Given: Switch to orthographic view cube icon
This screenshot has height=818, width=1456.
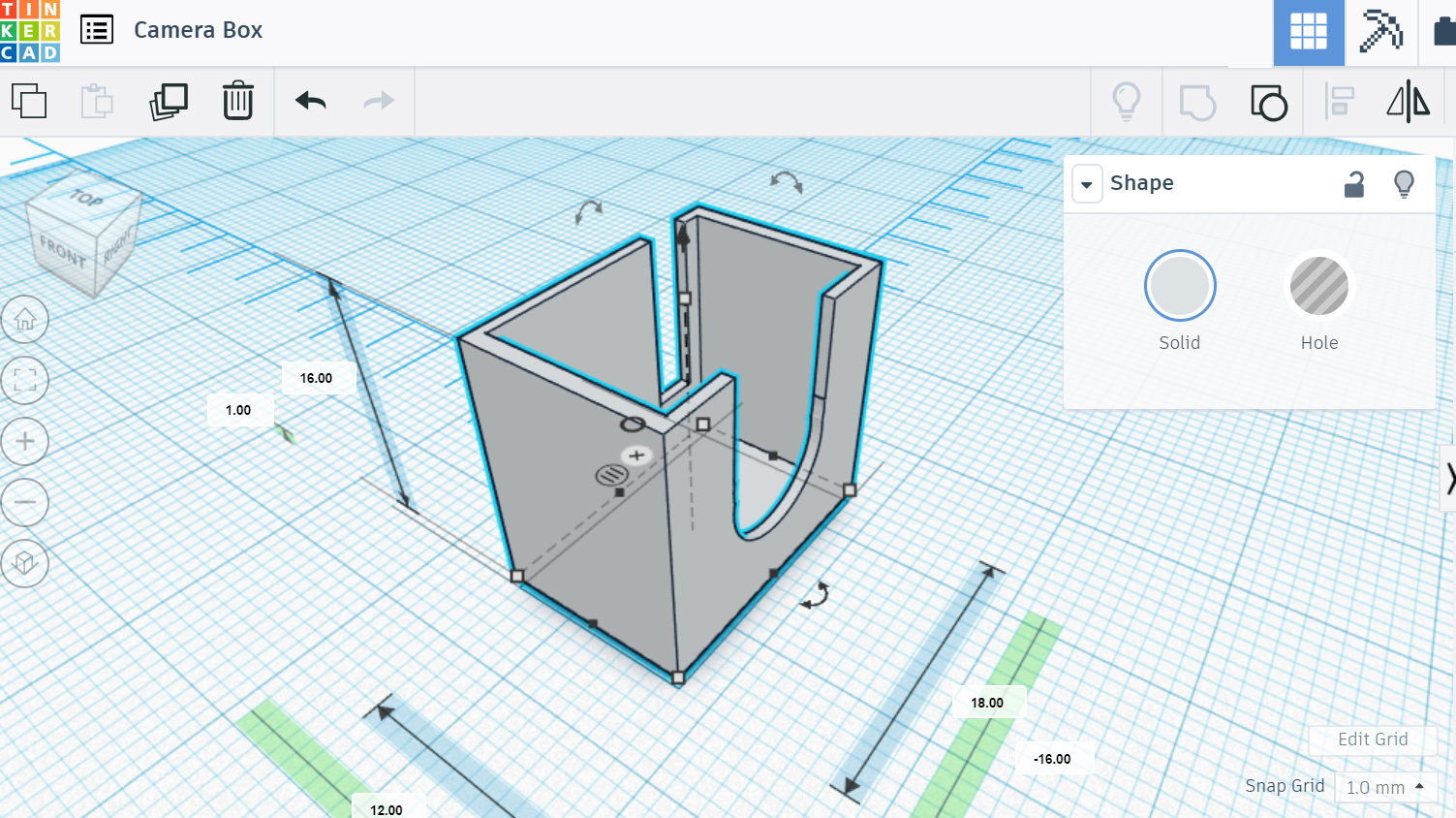Looking at the screenshot, I should pyautogui.click(x=25, y=563).
